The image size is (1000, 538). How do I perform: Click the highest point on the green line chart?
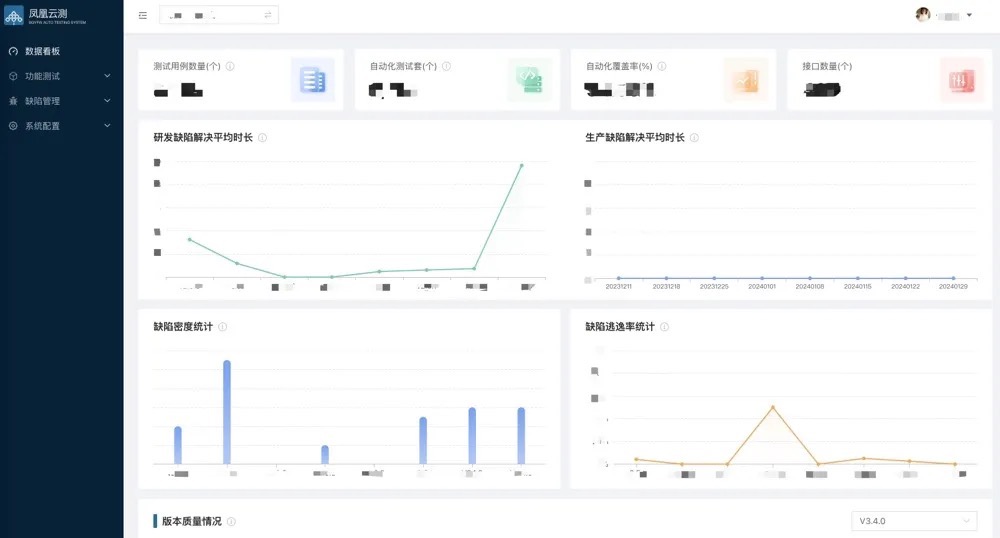click(522, 166)
